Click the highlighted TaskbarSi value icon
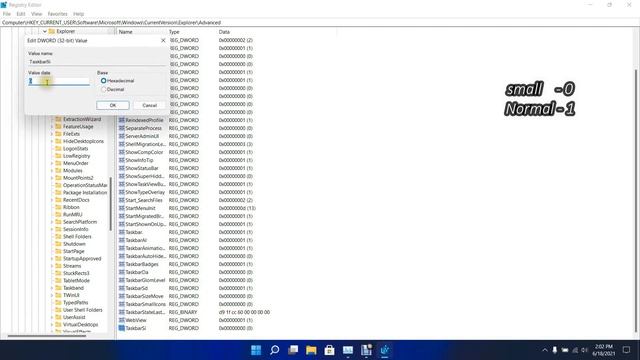 121,328
